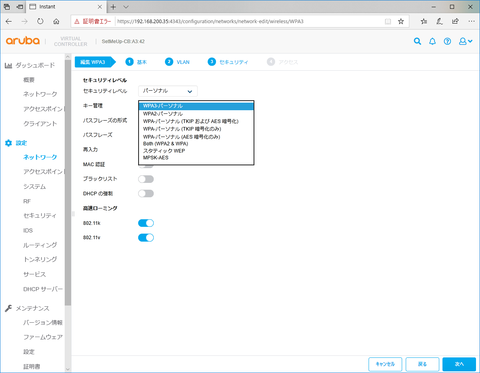Open the browser more options ellipsis
Viewport: 480px width, 373px height.
[471, 21]
